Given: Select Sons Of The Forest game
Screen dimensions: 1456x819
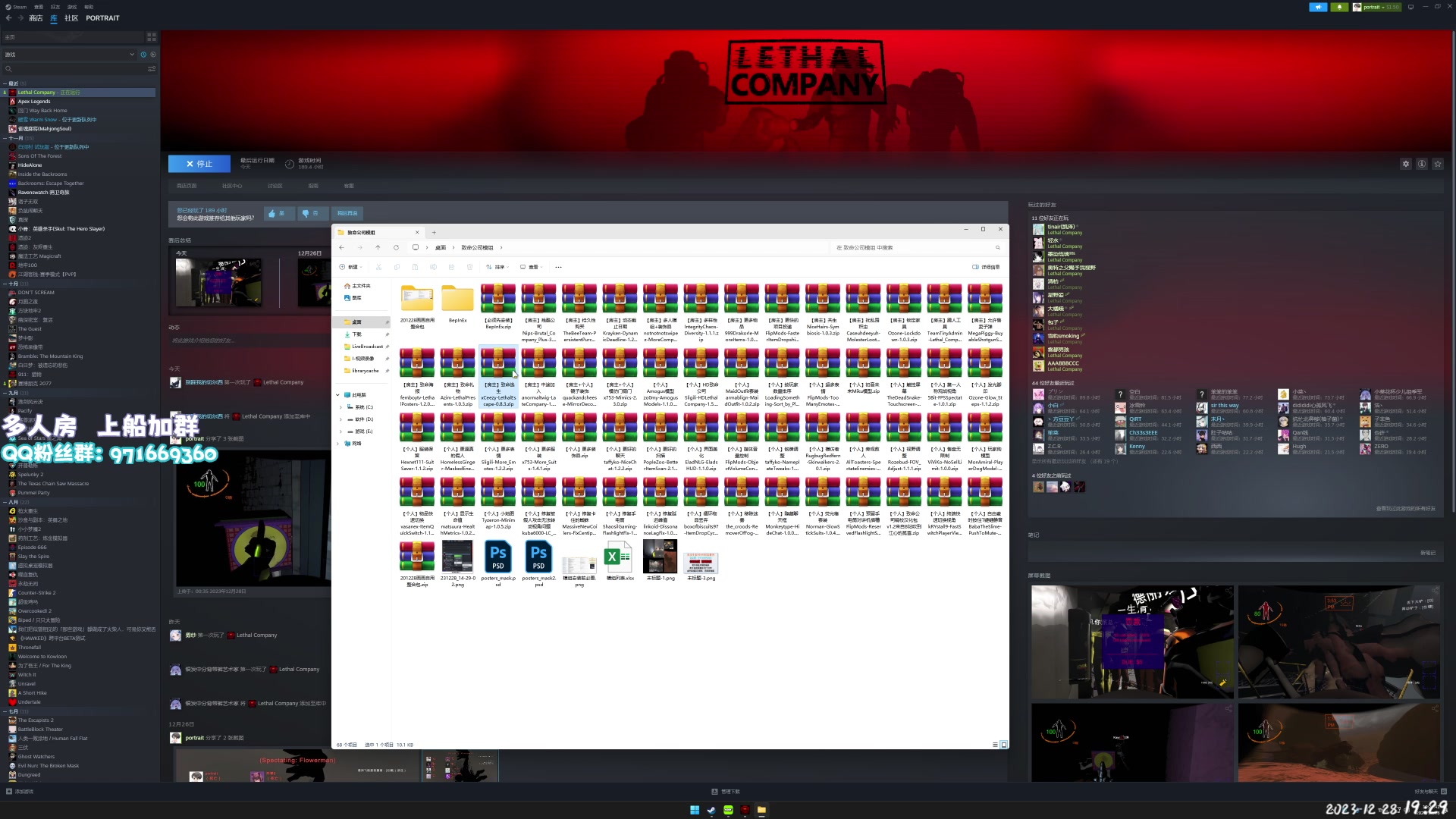Looking at the screenshot, I should (x=39, y=156).
